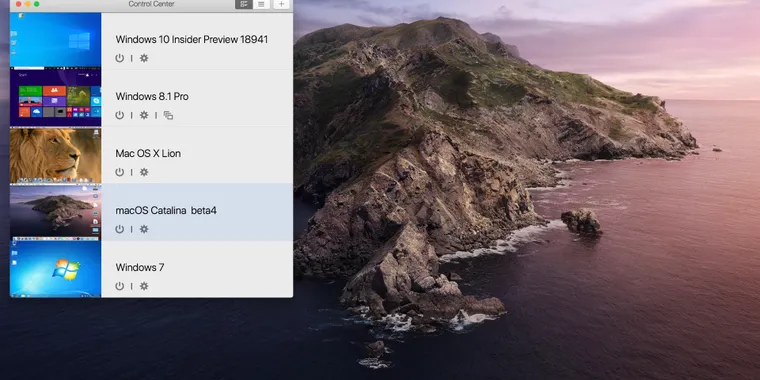
Task: Click snapshots icon for Windows 8.1 Pro
Action: 168,115
